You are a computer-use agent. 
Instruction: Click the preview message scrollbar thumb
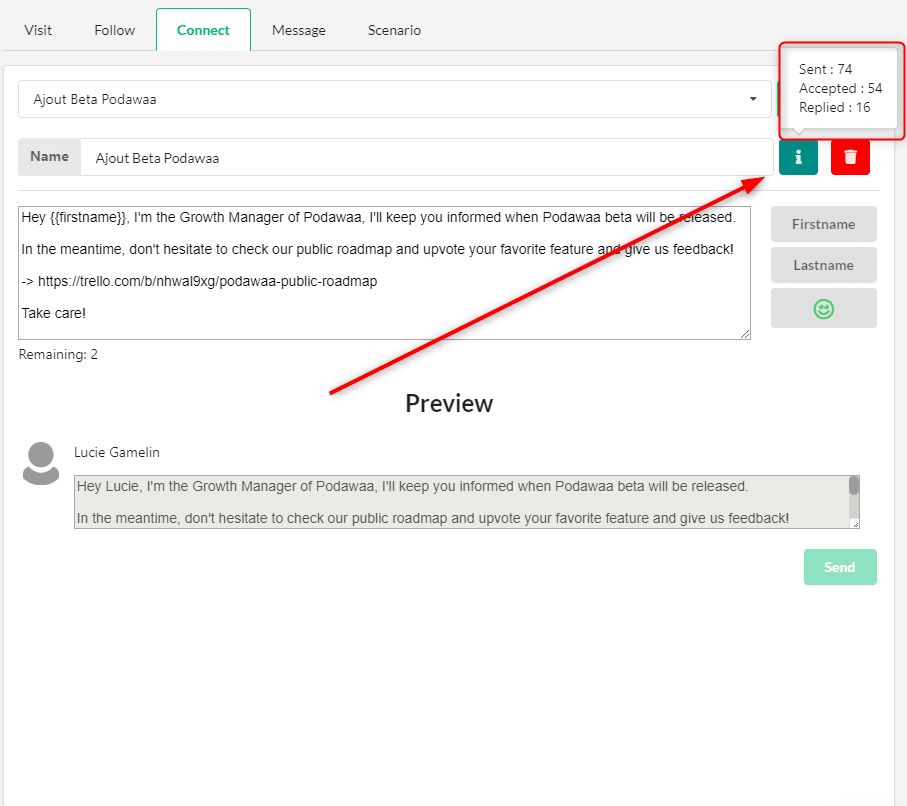pyautogui.click(x=854, y=485)
